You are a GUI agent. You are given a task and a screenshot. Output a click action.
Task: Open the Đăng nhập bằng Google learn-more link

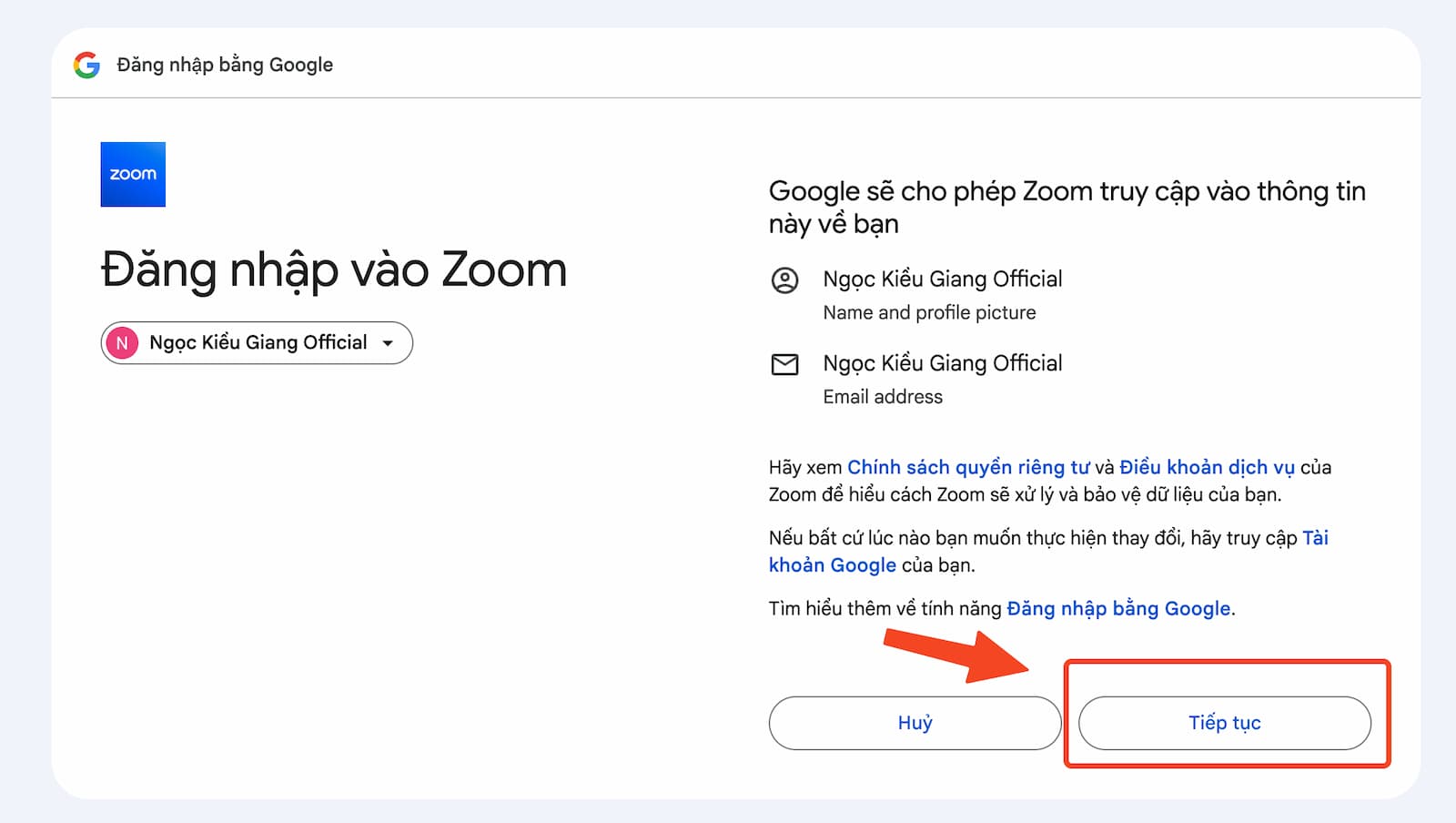1117,608
